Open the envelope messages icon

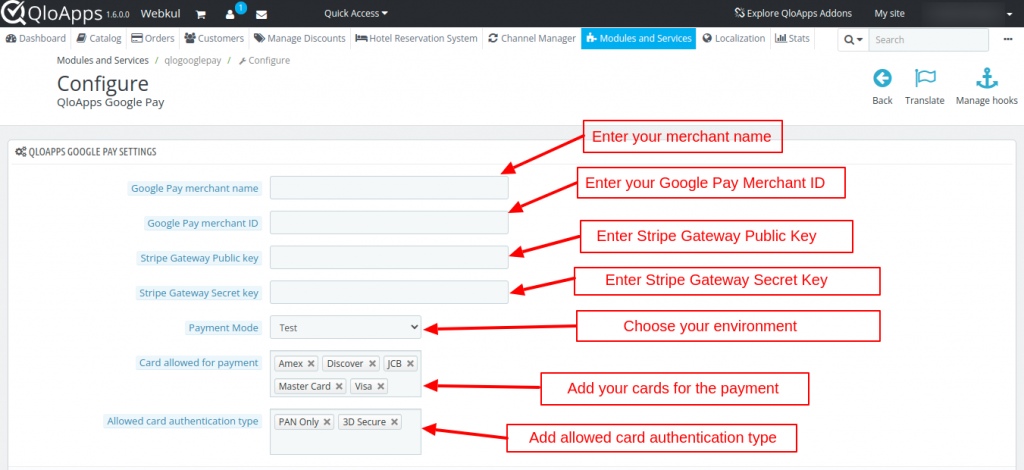[x=261, y=14]
